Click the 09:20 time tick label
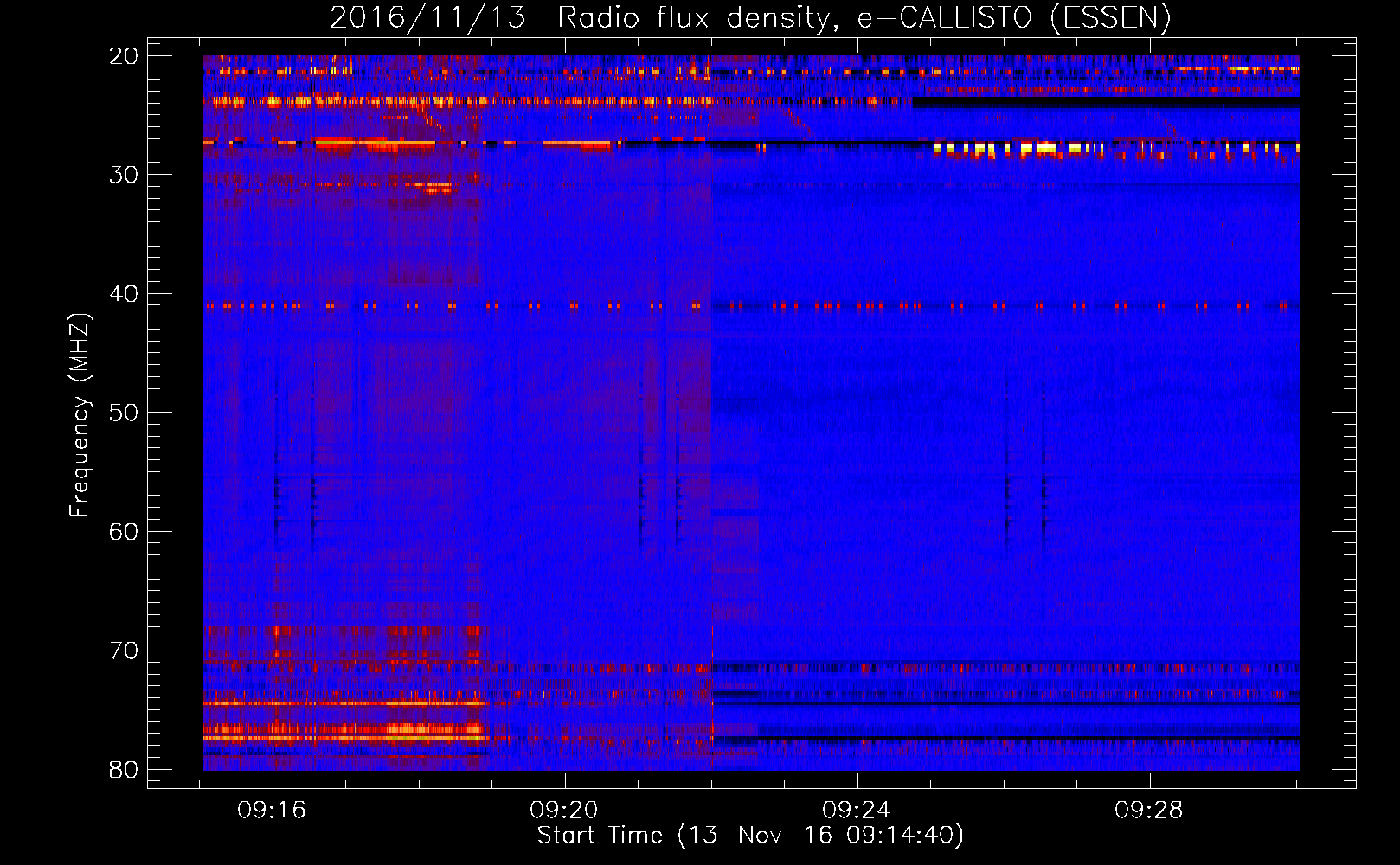This screenshot has width=1400, height=865. [564, 811]
